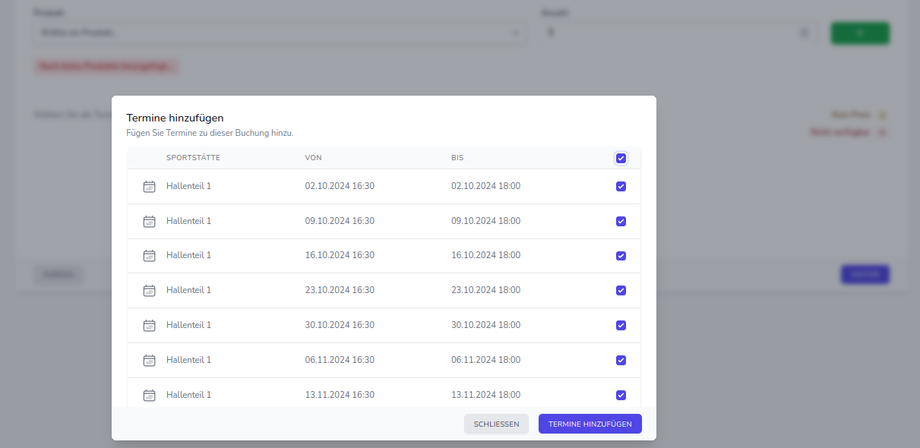Click the blurred grey back button in background
Viewport: 920px width, 448px height.
pos(59,274)
